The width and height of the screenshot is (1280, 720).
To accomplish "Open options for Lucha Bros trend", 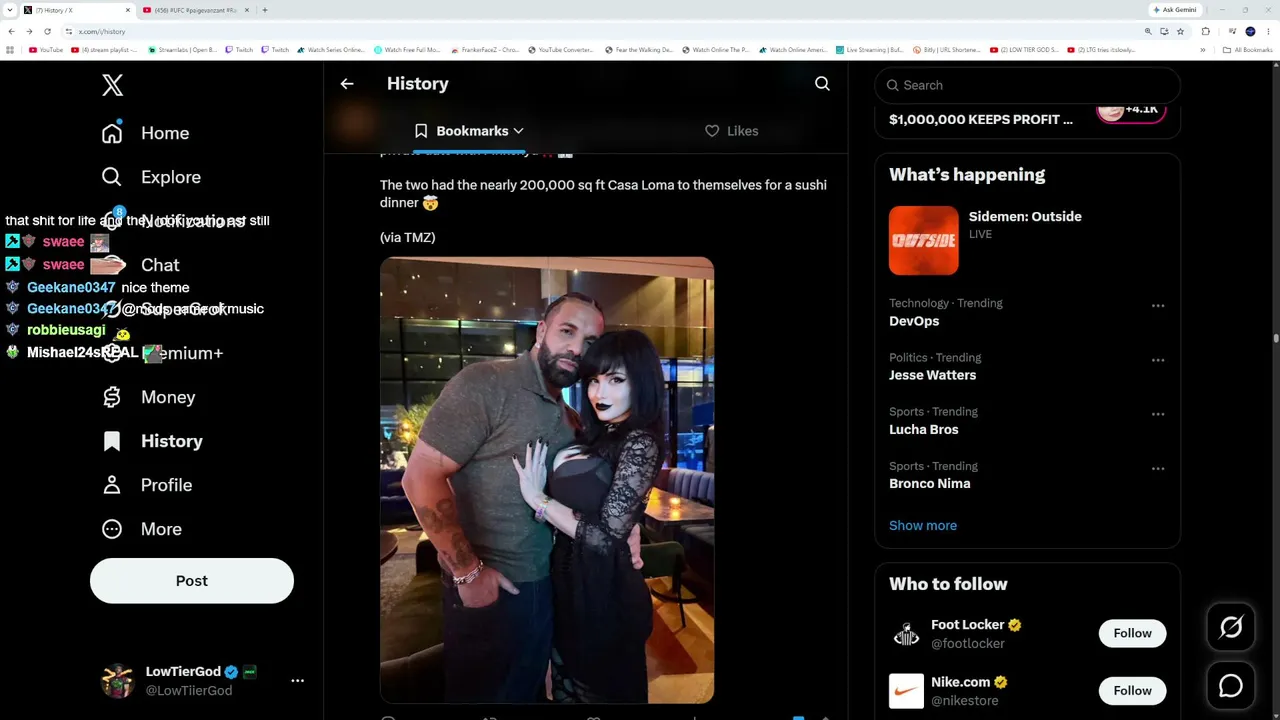I will pos(1158,414).
